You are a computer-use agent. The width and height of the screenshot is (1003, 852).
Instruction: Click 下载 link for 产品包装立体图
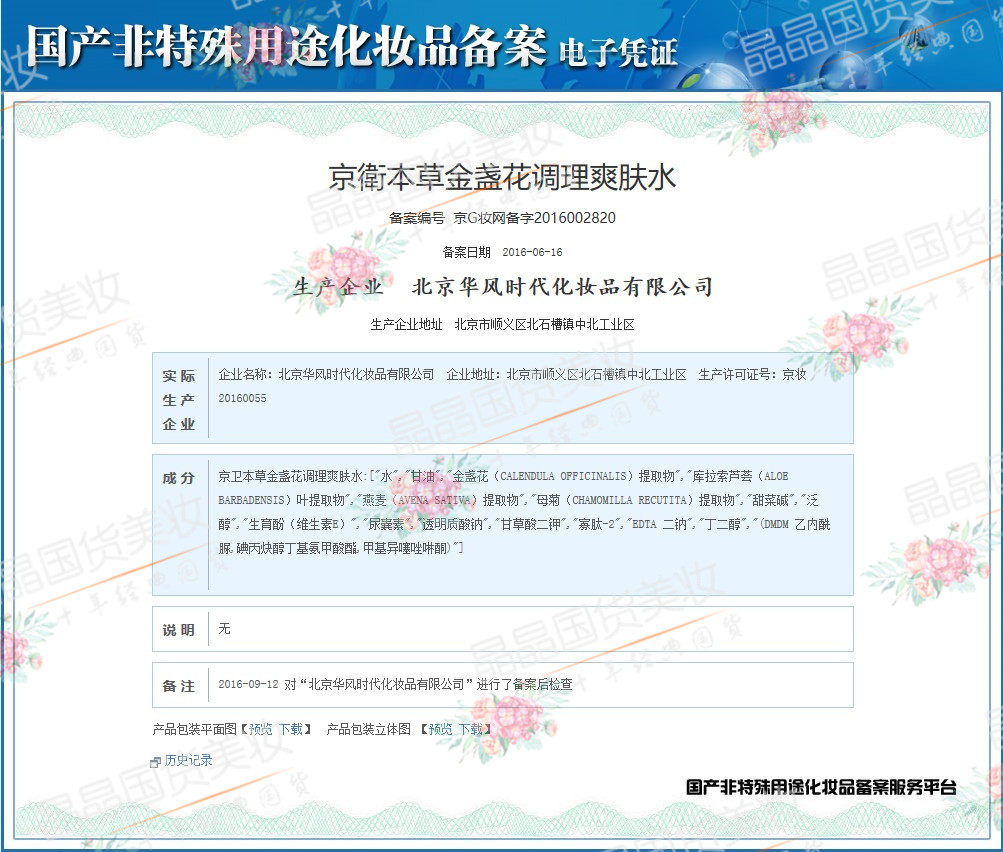471,729
